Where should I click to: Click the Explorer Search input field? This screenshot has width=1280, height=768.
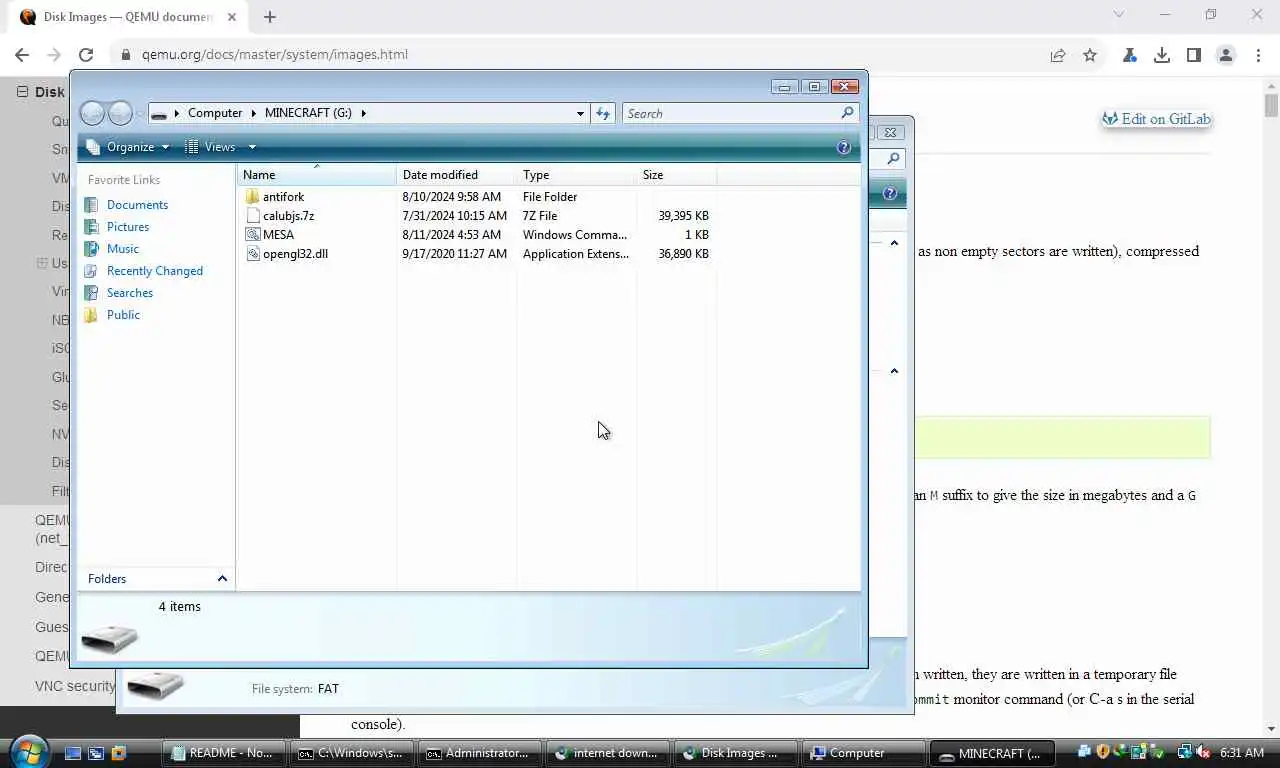(730, 114)
